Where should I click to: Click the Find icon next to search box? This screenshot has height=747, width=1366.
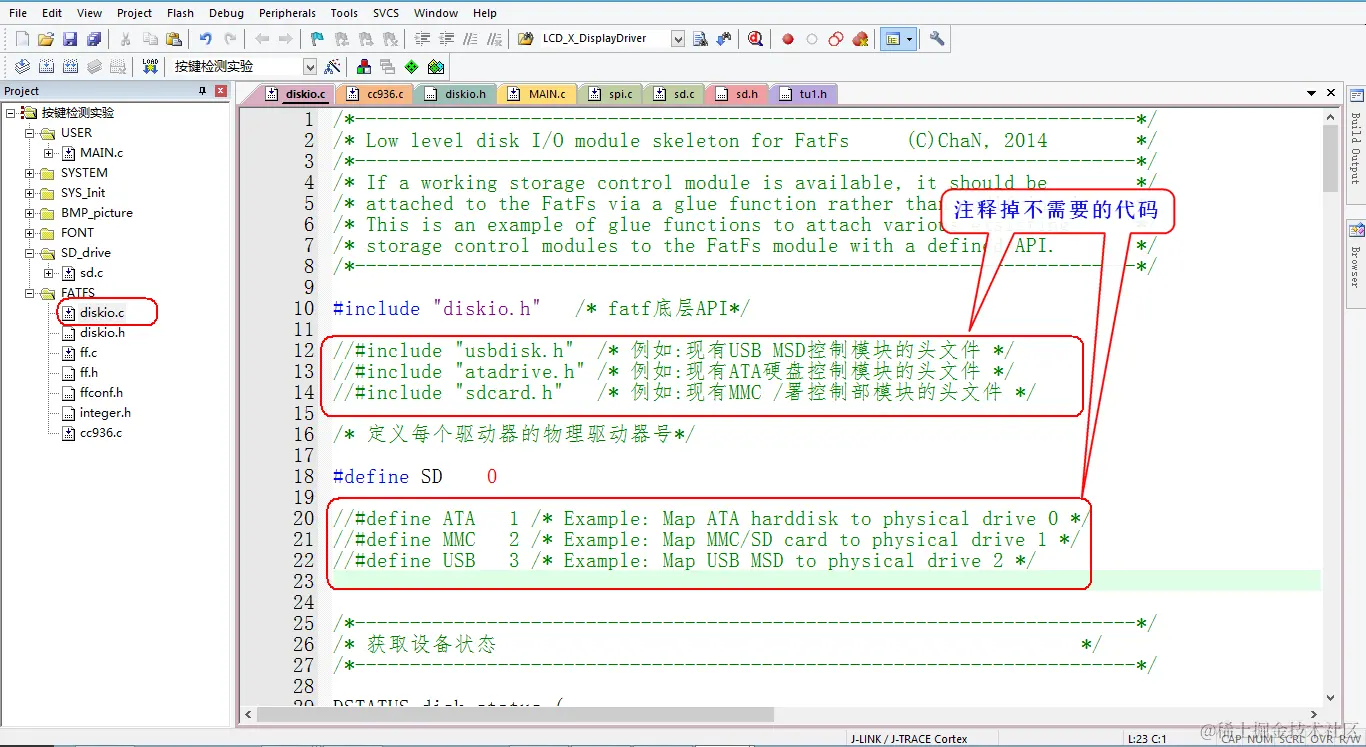point(700,39)
